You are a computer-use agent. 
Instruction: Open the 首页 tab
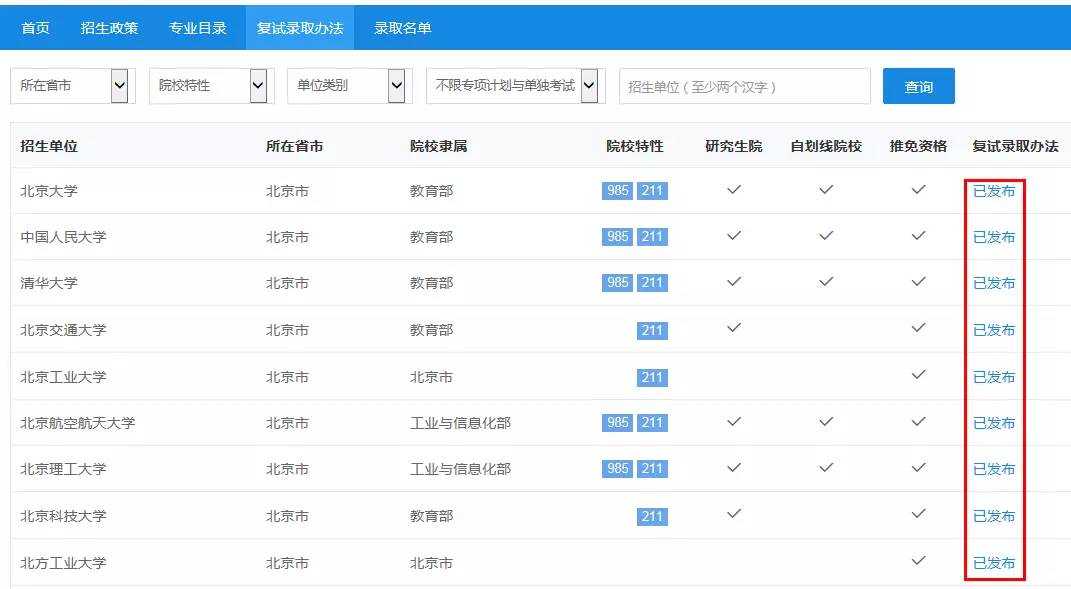click(36, 28)
